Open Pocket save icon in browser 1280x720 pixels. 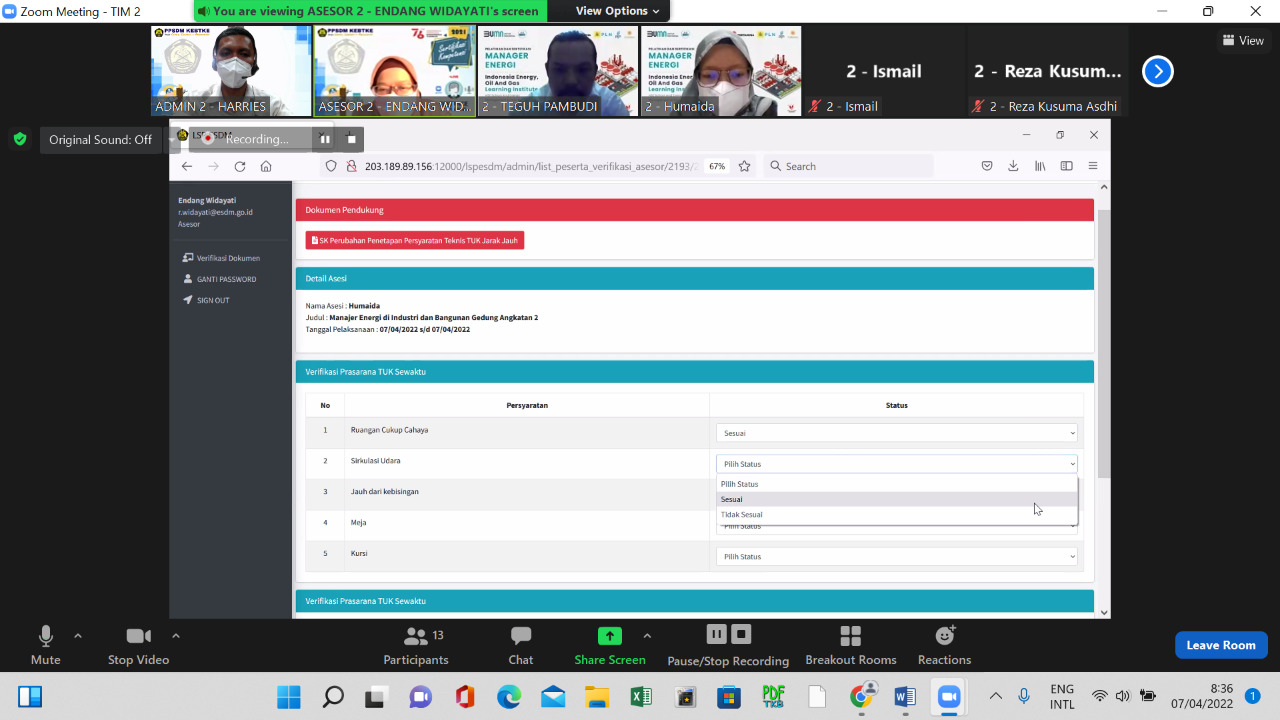pyautogui.click(x=987, y=166)
